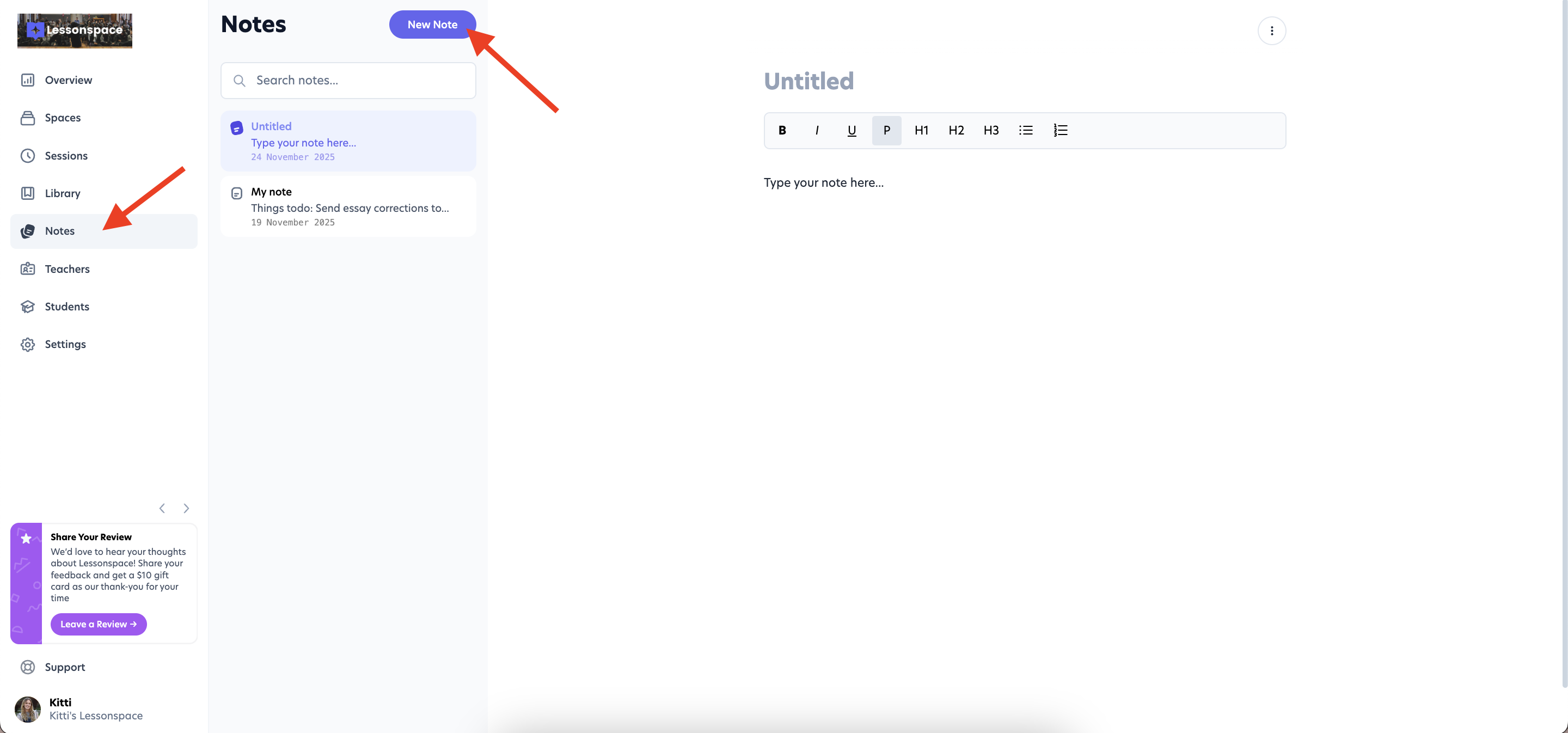
Task: Toggle Underline formatting in the note toolbar
Action: pos(852,130)
